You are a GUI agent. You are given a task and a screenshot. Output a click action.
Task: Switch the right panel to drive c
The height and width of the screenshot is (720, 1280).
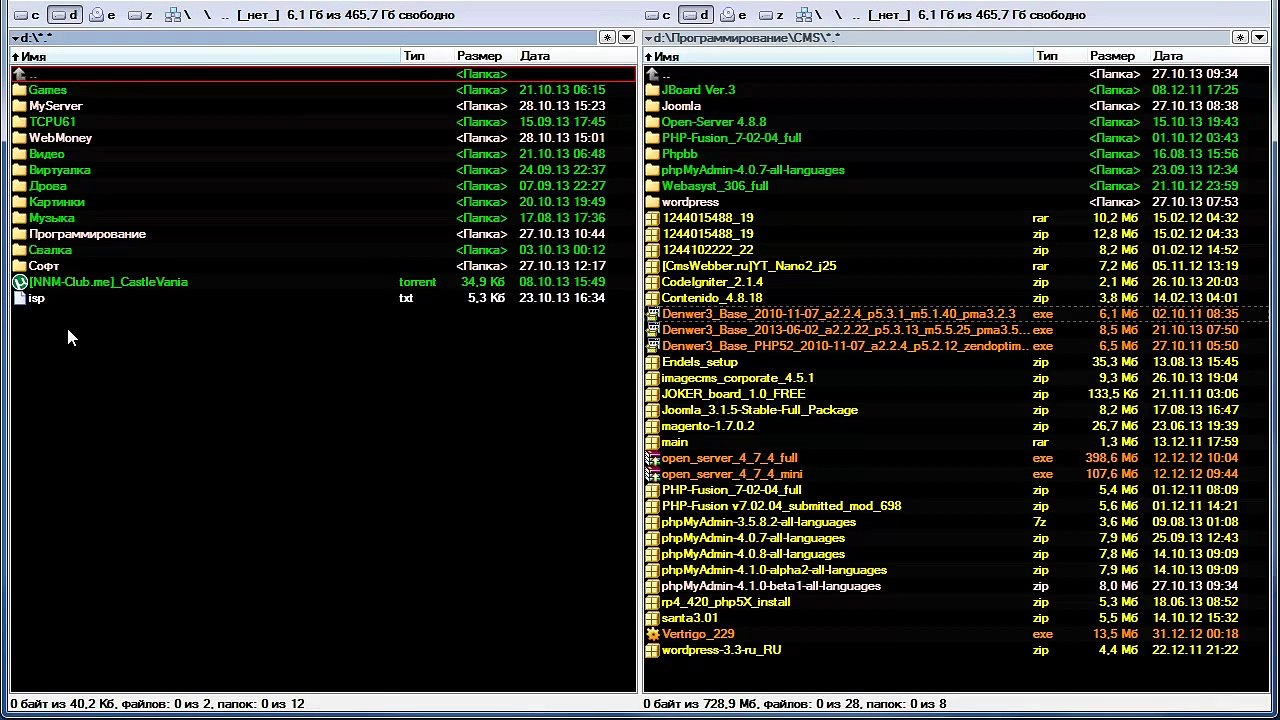(x=658, y=15)
